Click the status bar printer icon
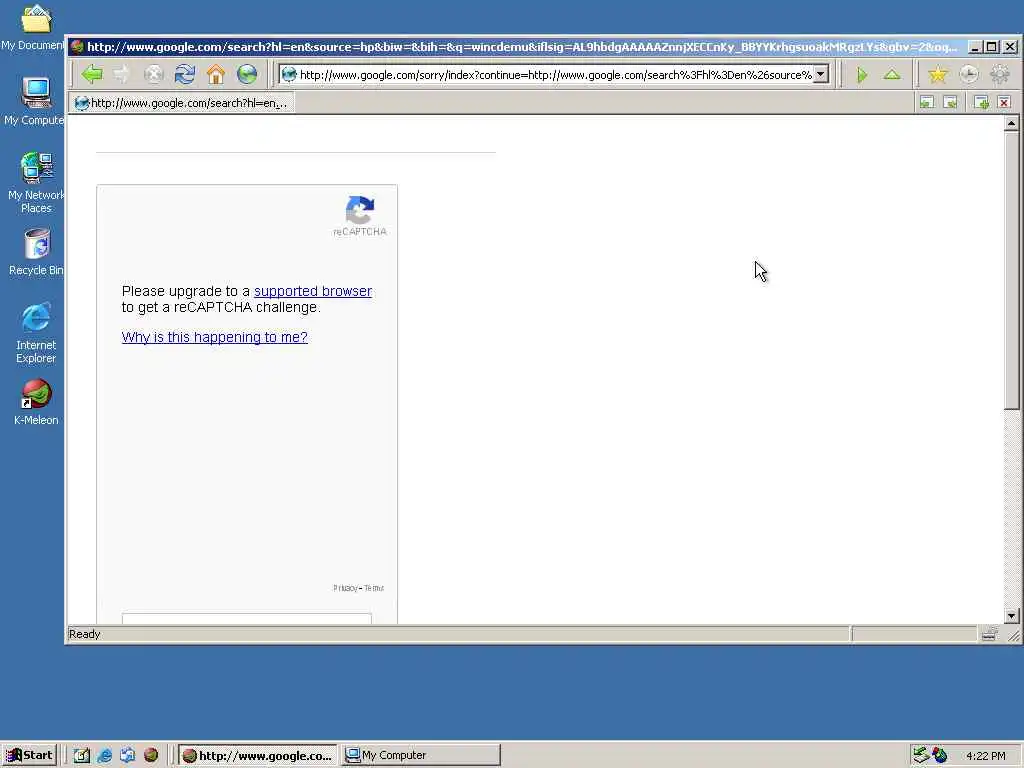Screen dimensions: 1024x768 point(989,633)
